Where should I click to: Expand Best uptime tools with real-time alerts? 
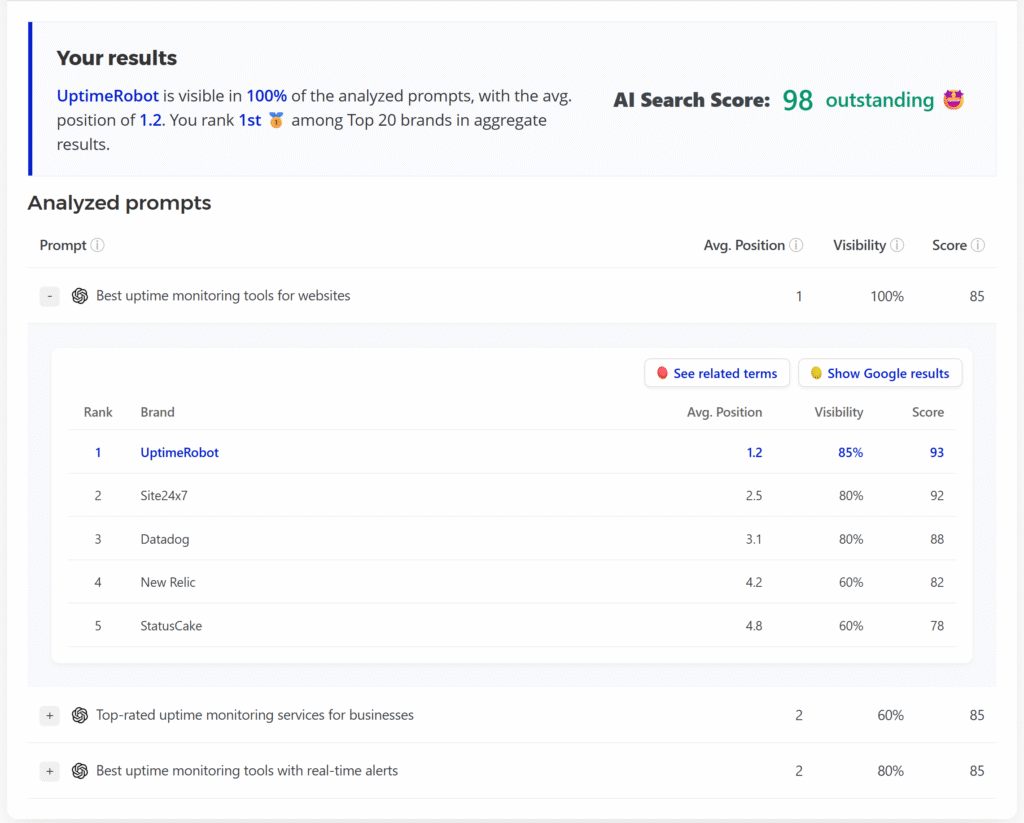49,771
